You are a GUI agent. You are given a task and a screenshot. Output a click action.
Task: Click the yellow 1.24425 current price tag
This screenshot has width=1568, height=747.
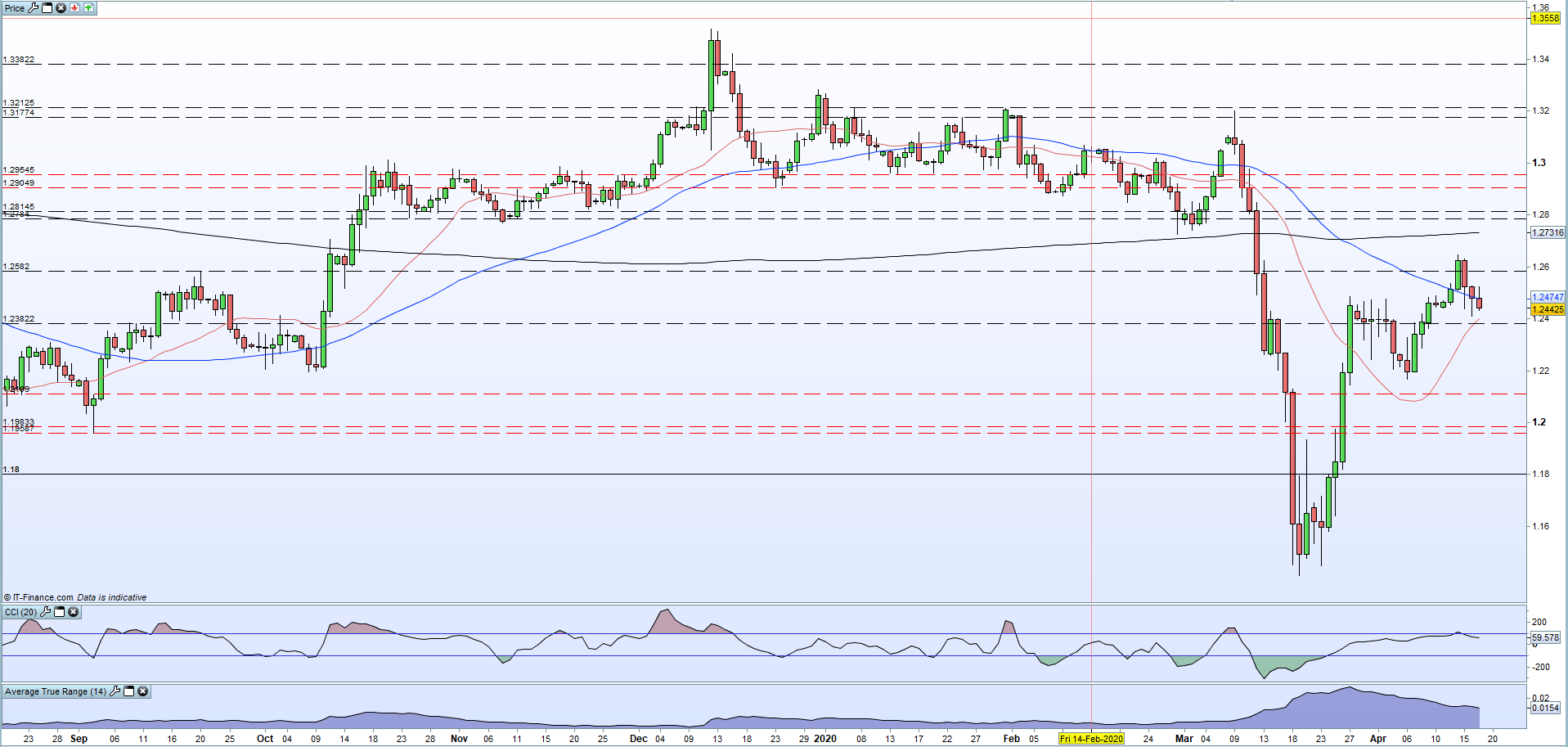(x=1548, y=309)
